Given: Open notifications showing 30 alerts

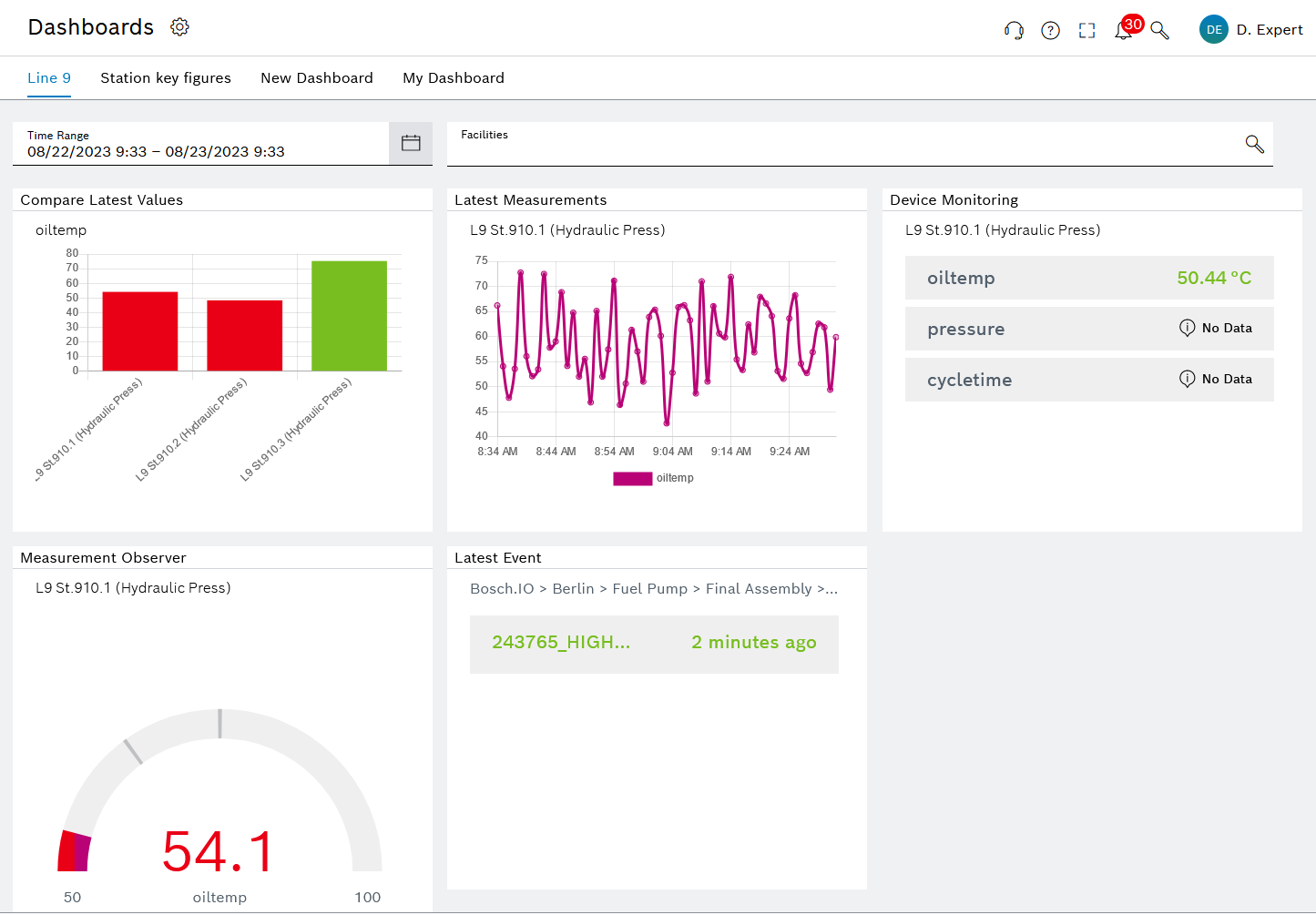Looking at the screenshot, I should (1124, 29).
